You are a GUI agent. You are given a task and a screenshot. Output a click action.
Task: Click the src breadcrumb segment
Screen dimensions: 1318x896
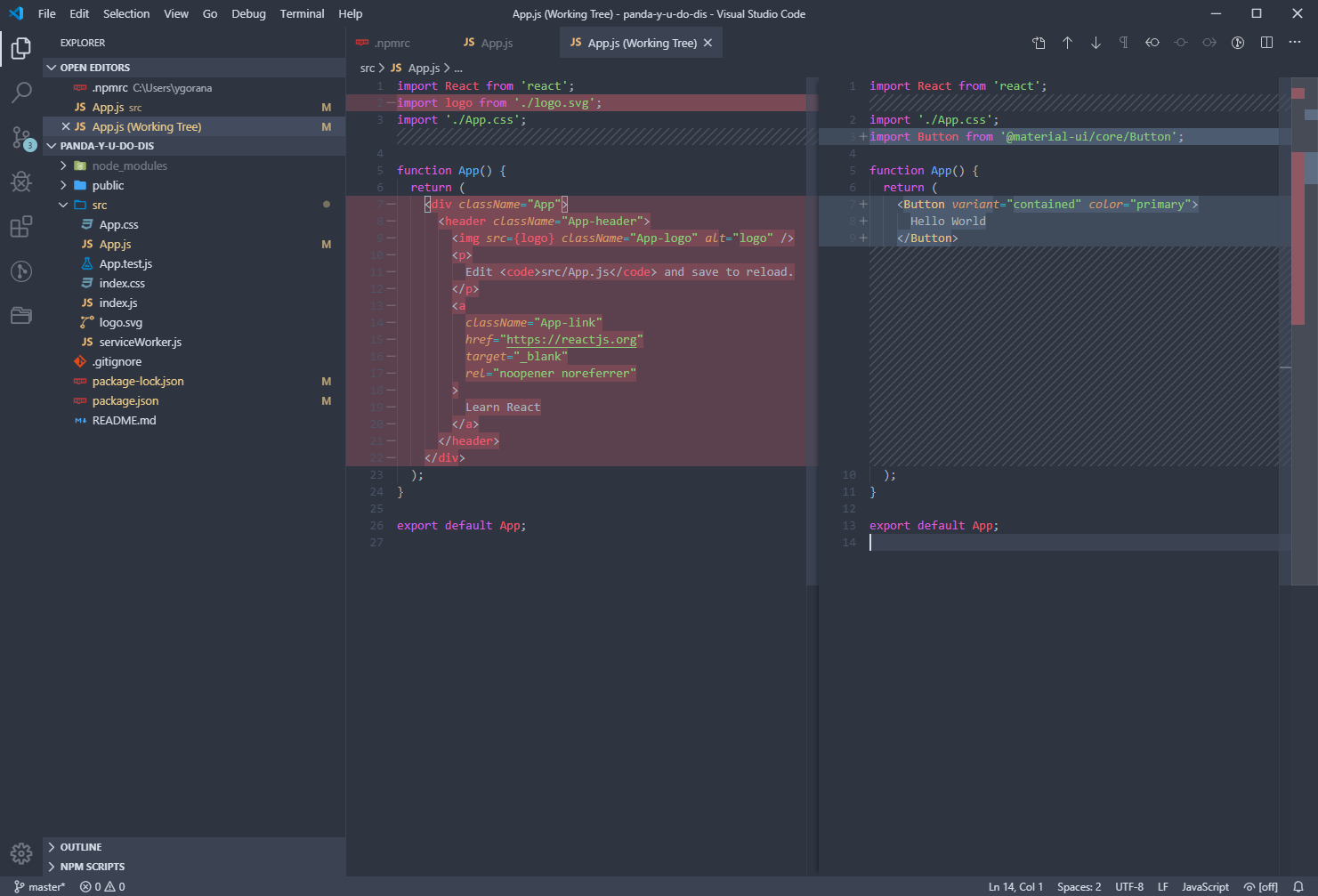(x=368, y=68)
